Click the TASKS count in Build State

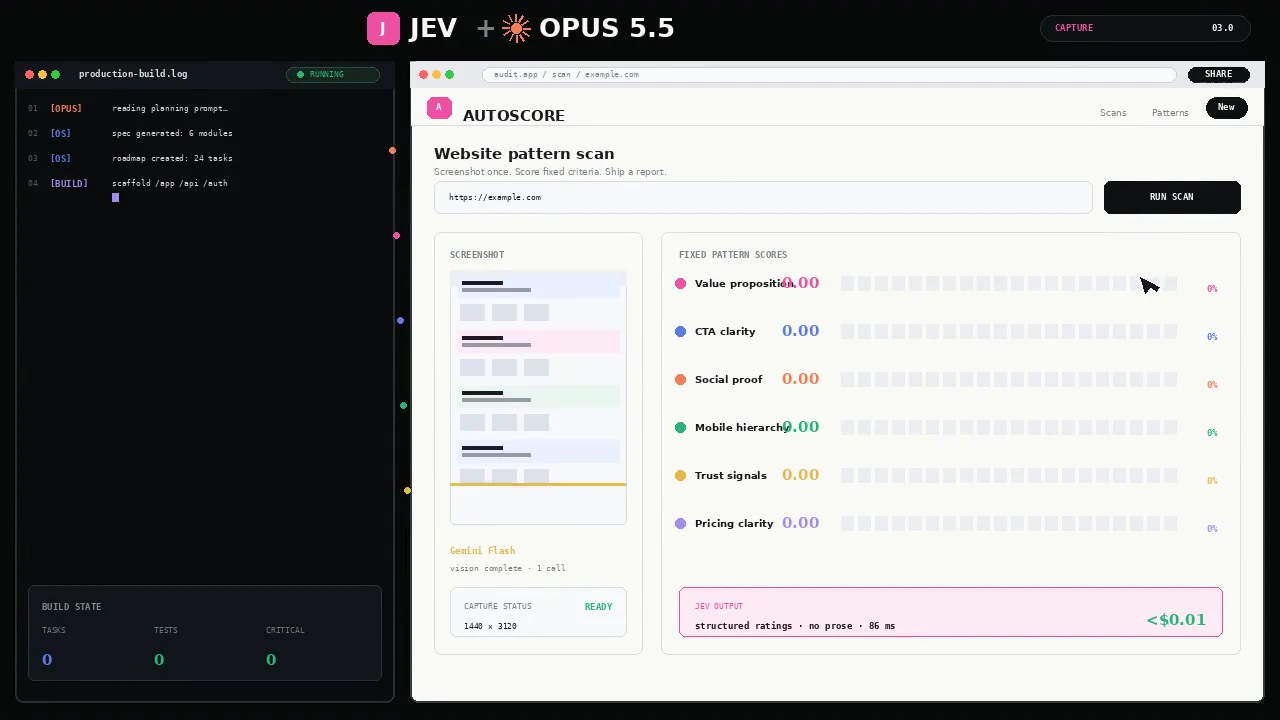tap(47, 660)
